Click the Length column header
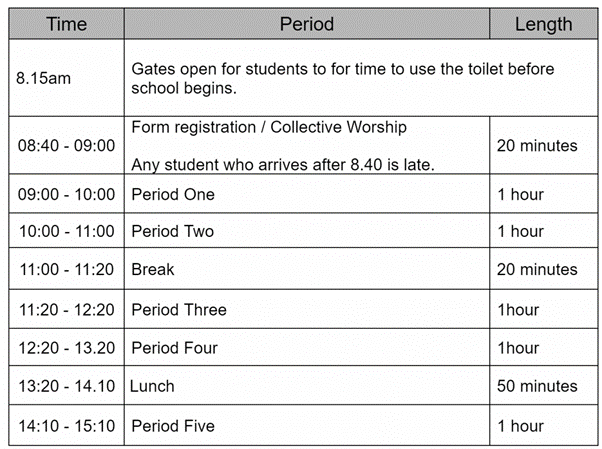Image resolution: width=602 pixels, height=449 pixels. tap(543, 24)
